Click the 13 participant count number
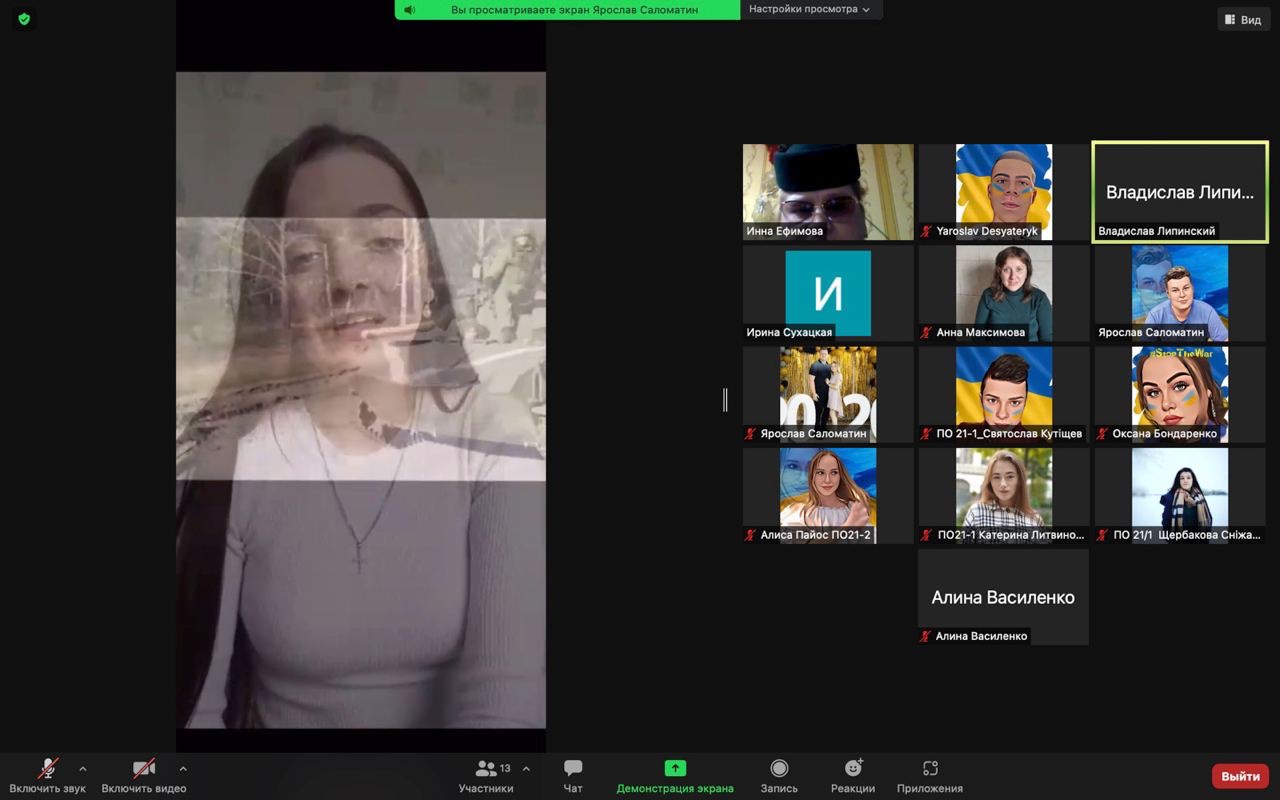Viewport: 1280px width, 800px height. [505, 768]
